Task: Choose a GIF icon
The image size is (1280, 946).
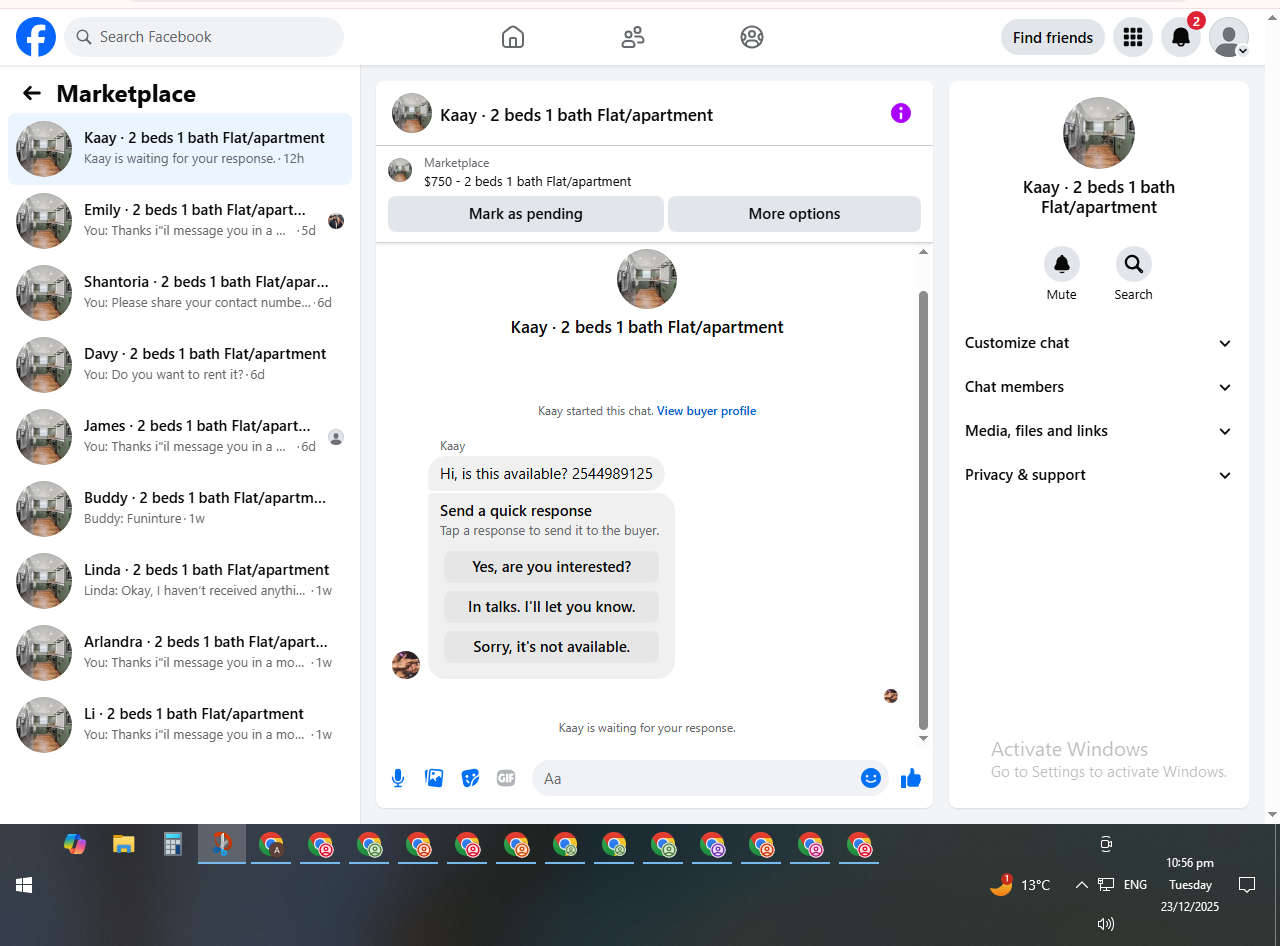Action: (x=506, y=778)
